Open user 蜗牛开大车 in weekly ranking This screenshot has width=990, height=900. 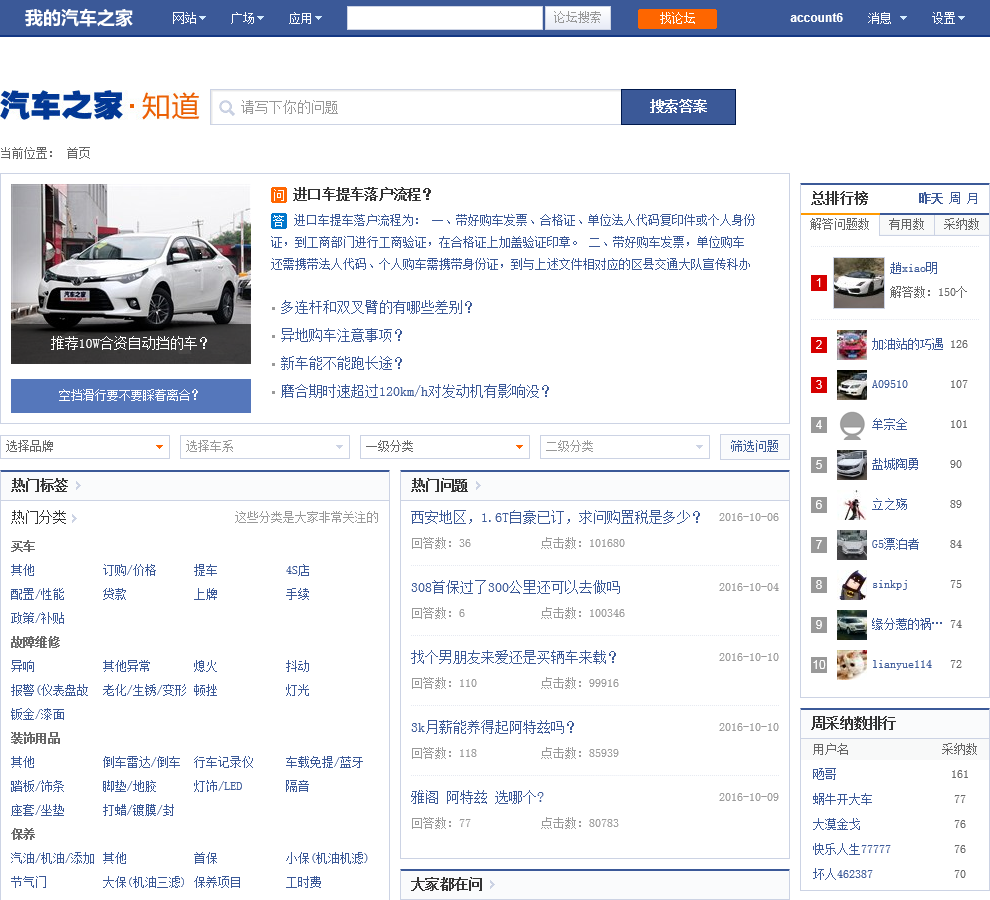(x=842, y=800)
